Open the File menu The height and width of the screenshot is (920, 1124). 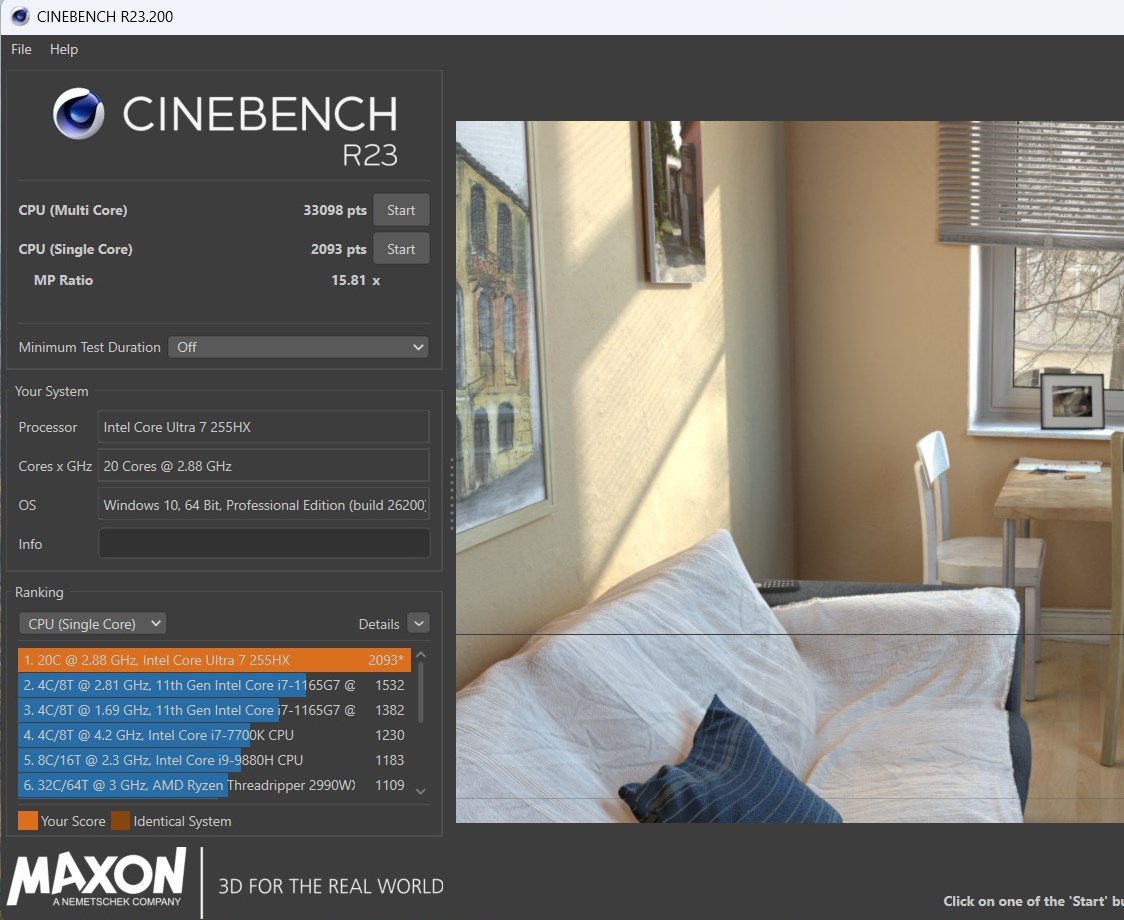[x=21, y=49]
